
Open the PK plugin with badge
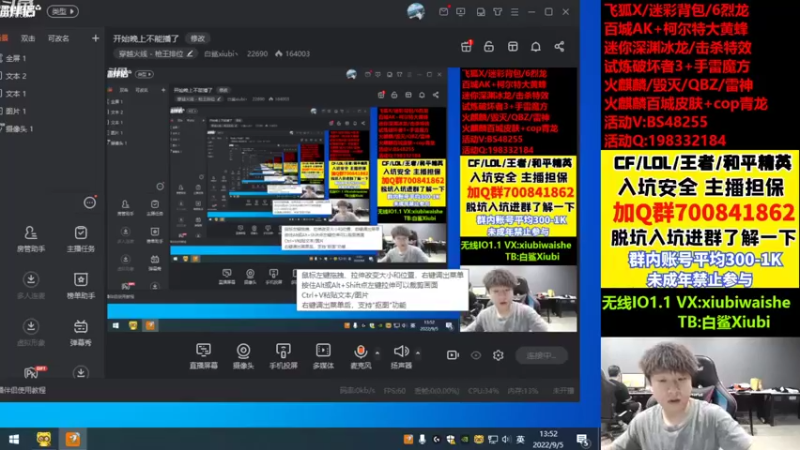(x=32, y=372)
